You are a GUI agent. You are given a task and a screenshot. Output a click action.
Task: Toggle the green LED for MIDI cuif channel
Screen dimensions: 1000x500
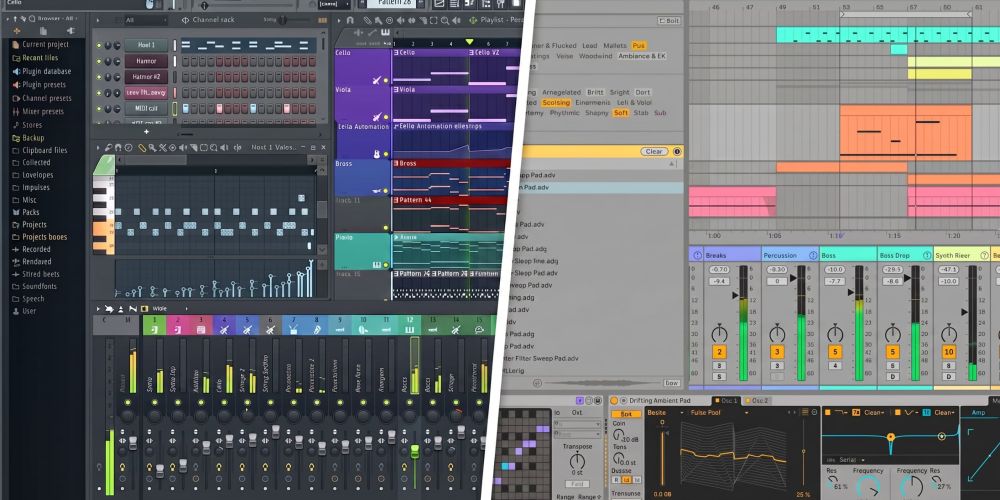click(99, 108)
